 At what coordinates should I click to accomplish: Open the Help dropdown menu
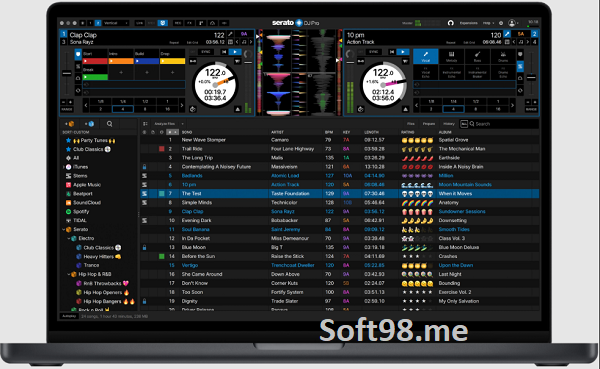pyautogui.click(x=488, y=23)
